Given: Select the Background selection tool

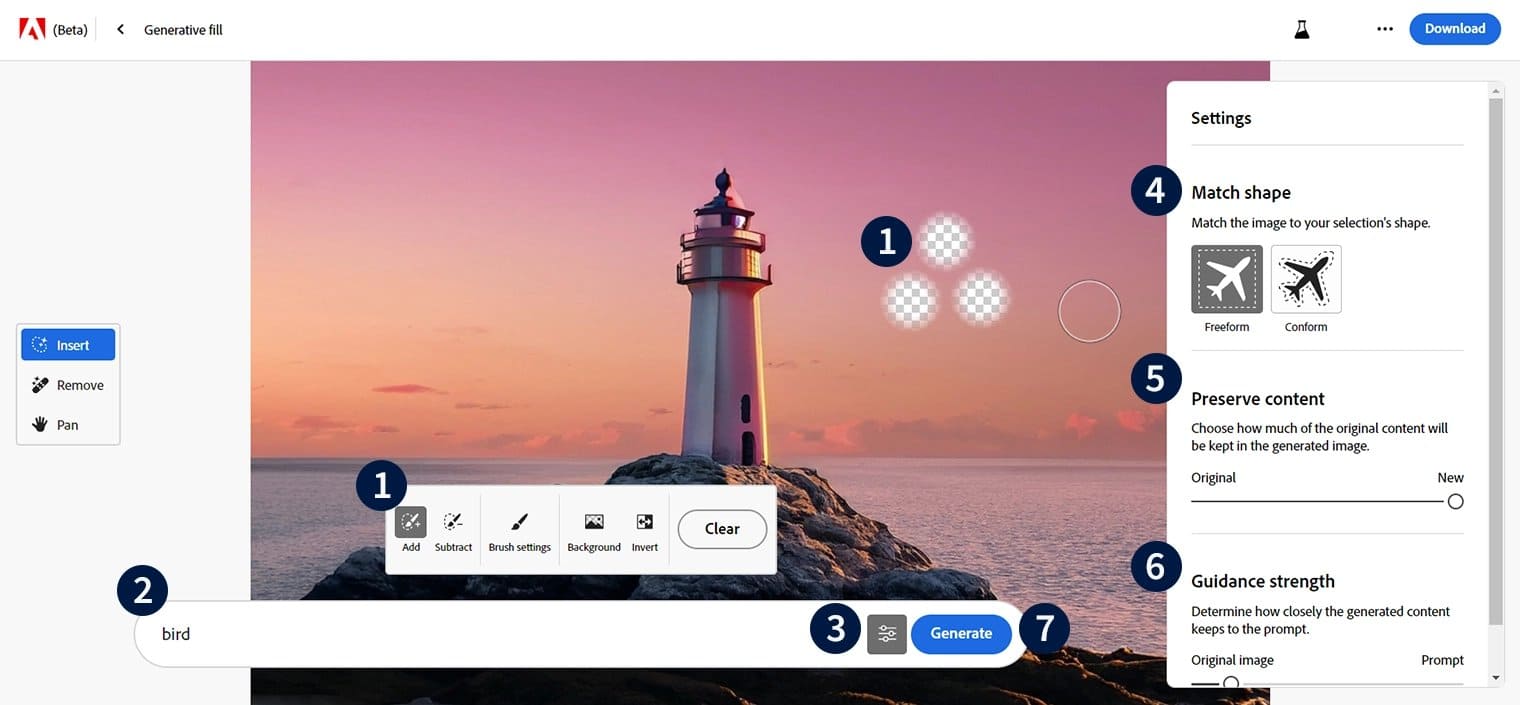Looking at the screenshot, I should [x=594, y=529].
